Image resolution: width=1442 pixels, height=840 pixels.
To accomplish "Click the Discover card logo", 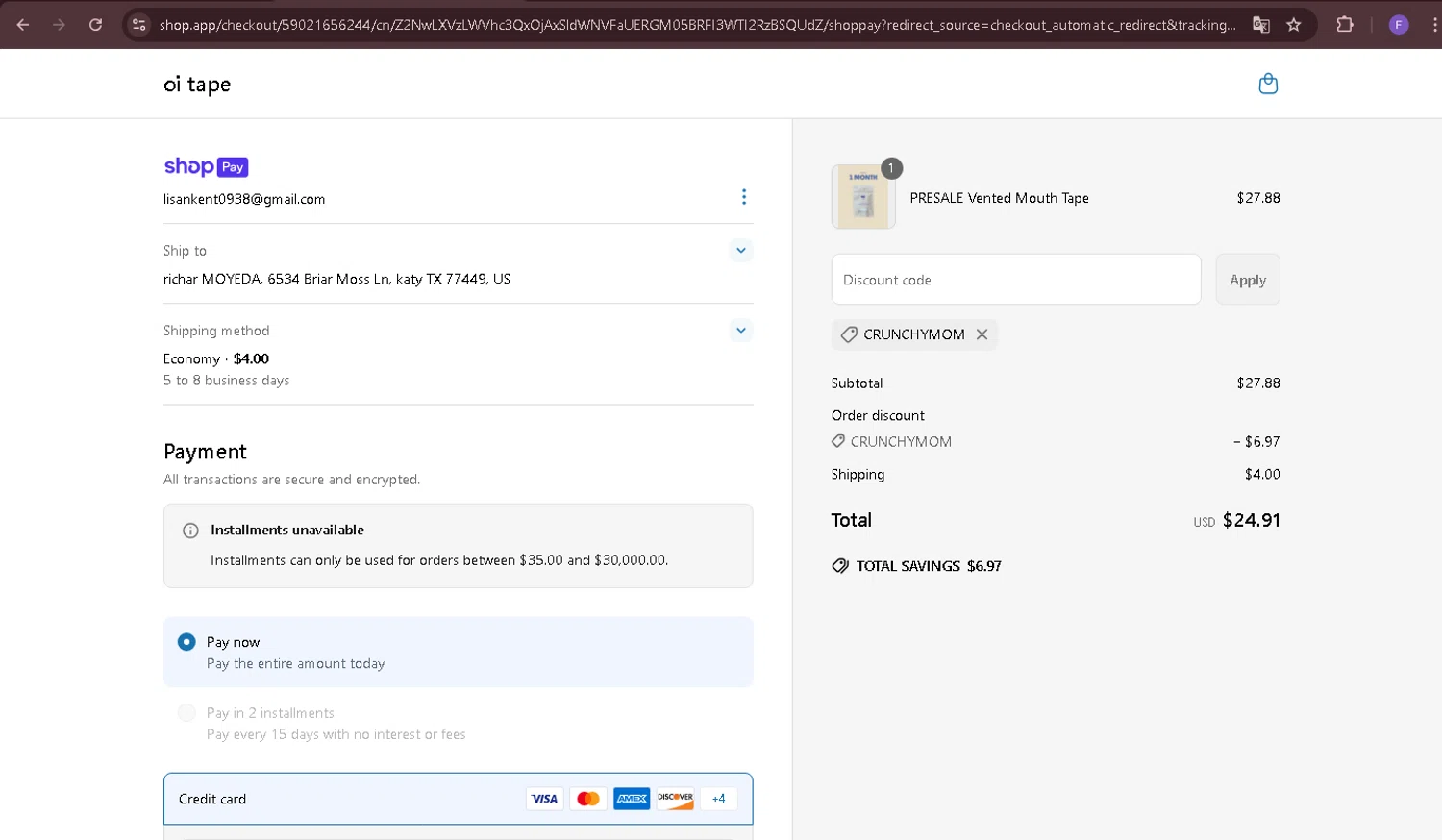I will tap(675, 799).
